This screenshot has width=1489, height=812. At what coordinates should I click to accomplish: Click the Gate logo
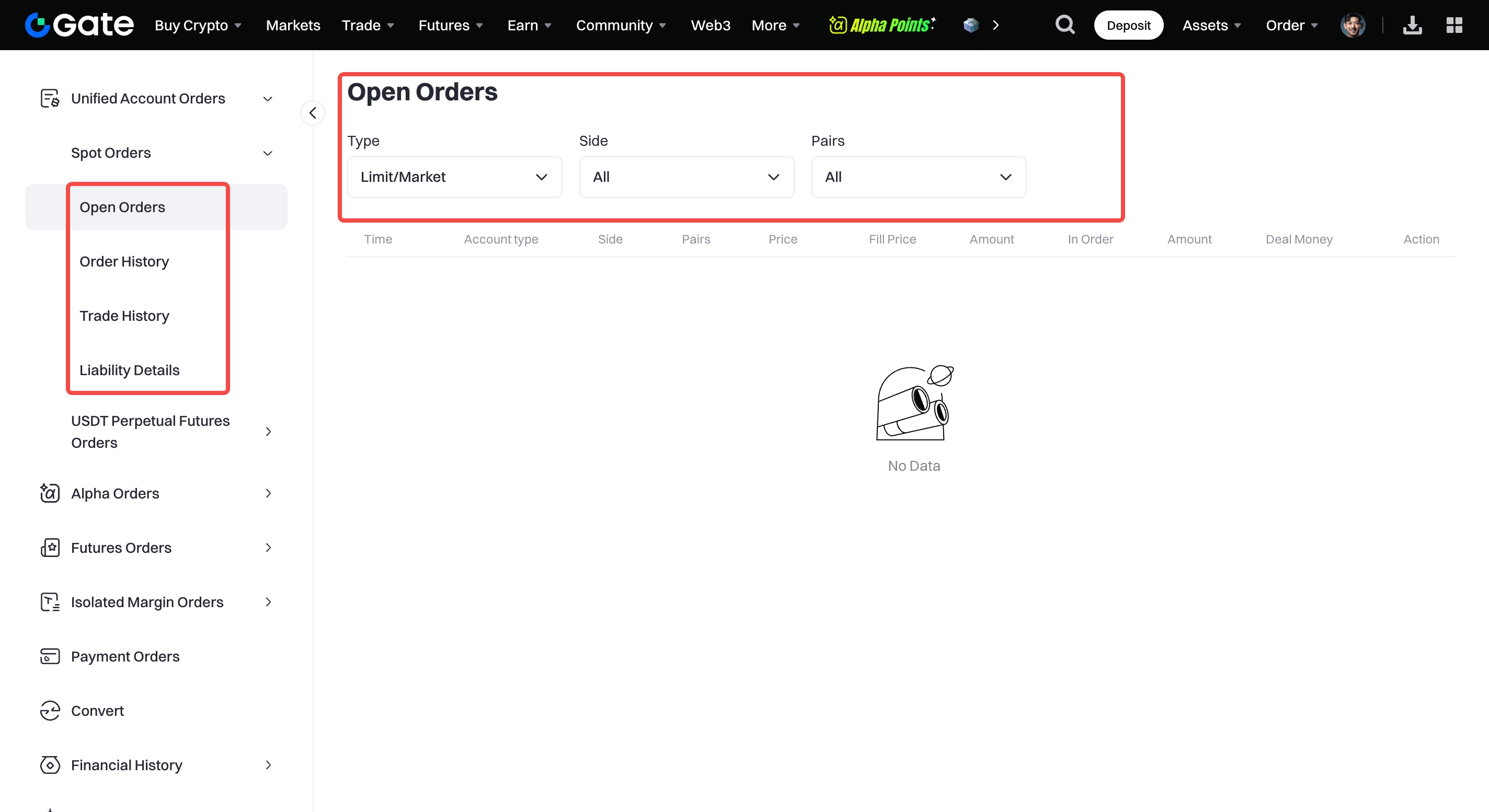79,25
